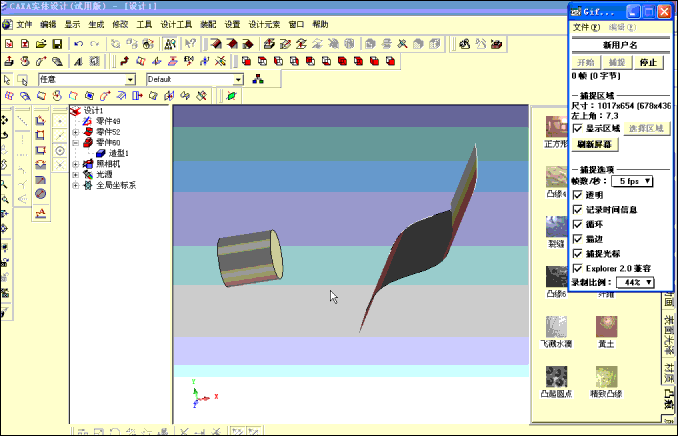Image resolution: width=678 pixels, height=436 pixels.
Task: Click the red dark-roofed shape icon after help pointer
Action: pyautogui.click(x=216, y=44)
